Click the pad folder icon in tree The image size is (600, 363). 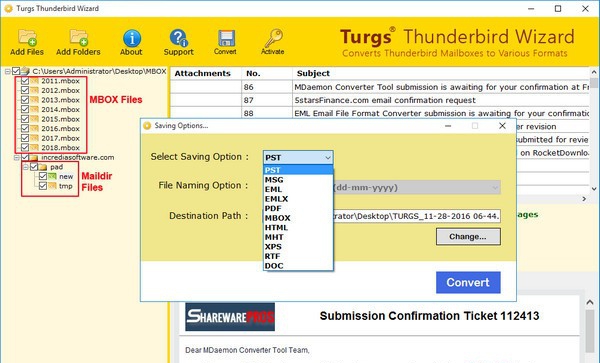(43, 167)
